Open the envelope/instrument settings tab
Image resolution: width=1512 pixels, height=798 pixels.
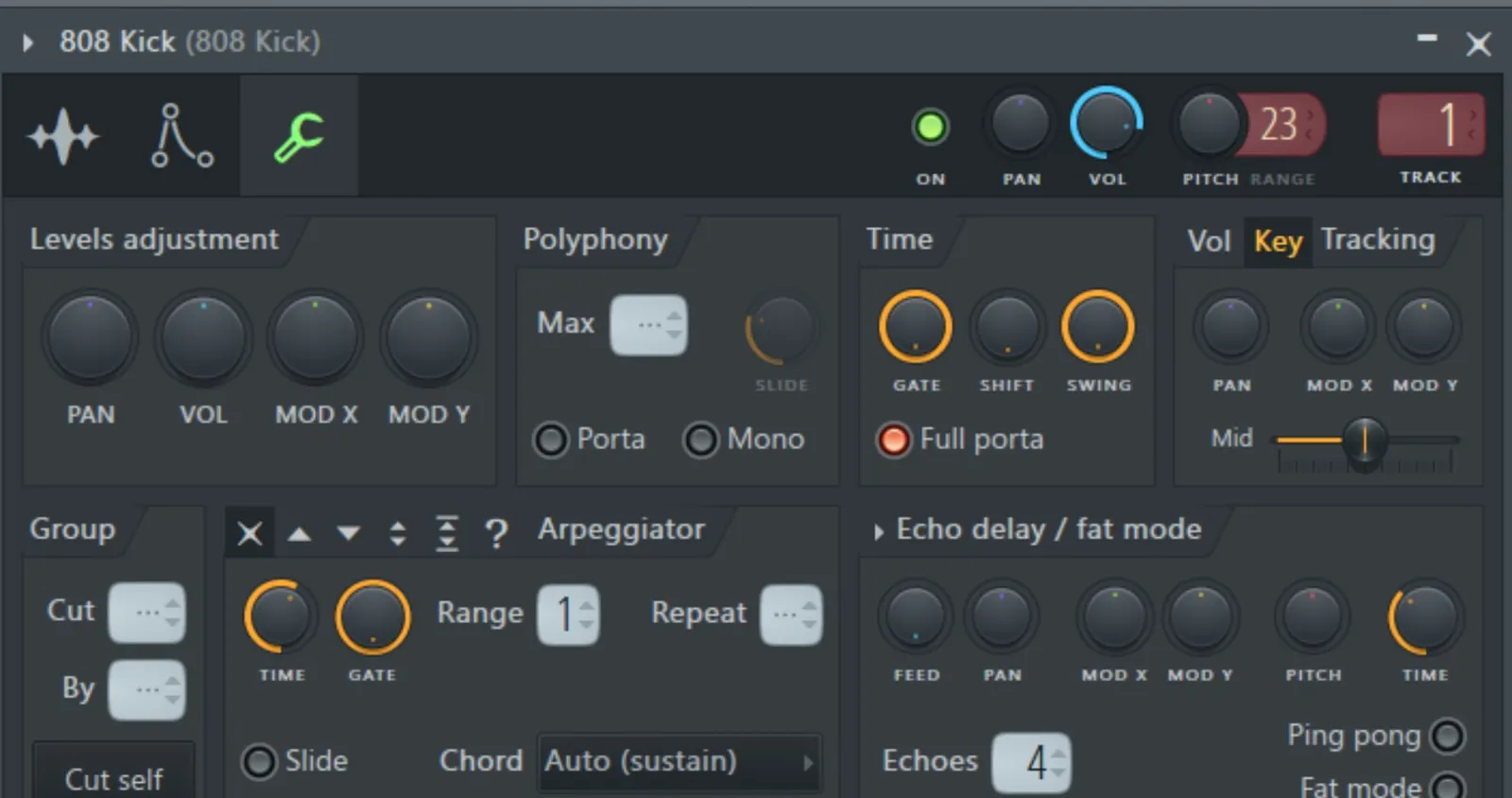click(x=181, y=136)
